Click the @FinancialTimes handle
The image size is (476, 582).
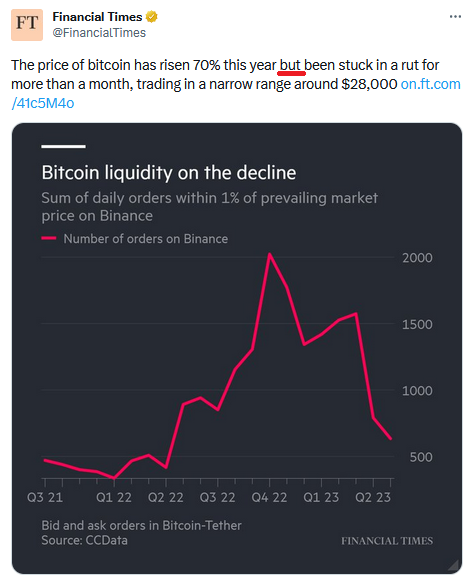(x=99, y=33)
